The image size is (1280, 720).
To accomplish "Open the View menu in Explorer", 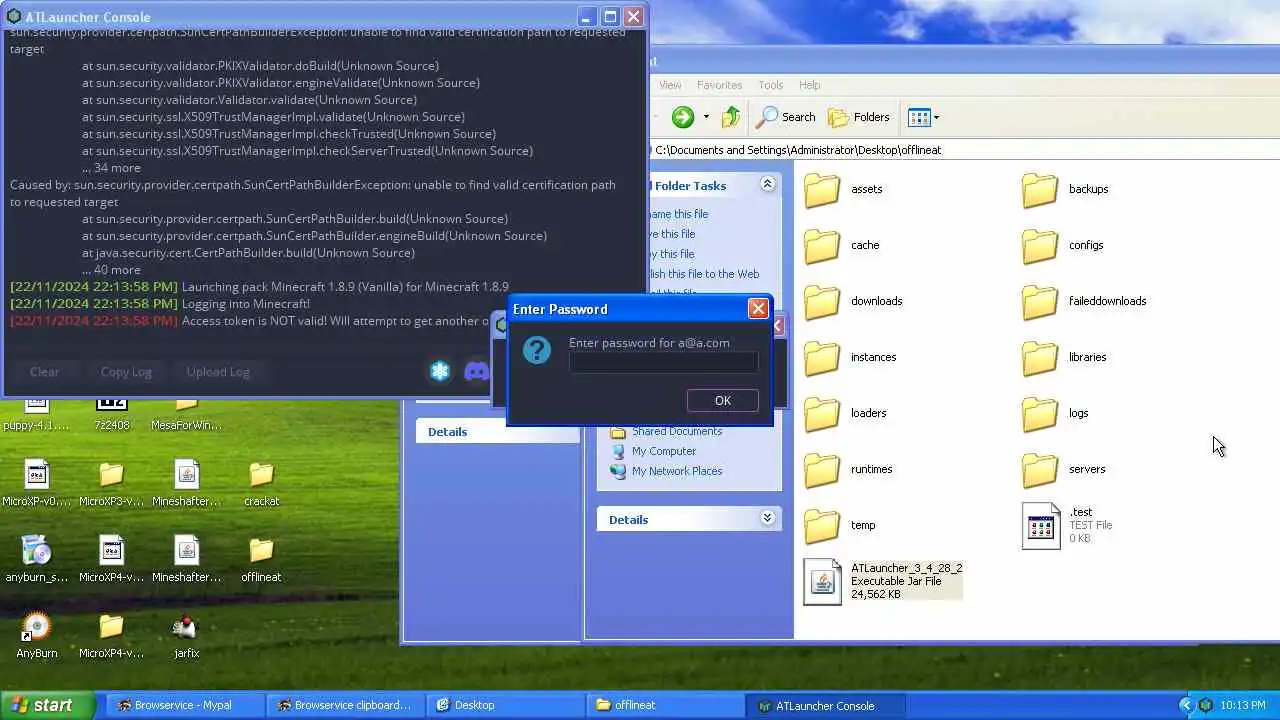I will click(670, 85).
